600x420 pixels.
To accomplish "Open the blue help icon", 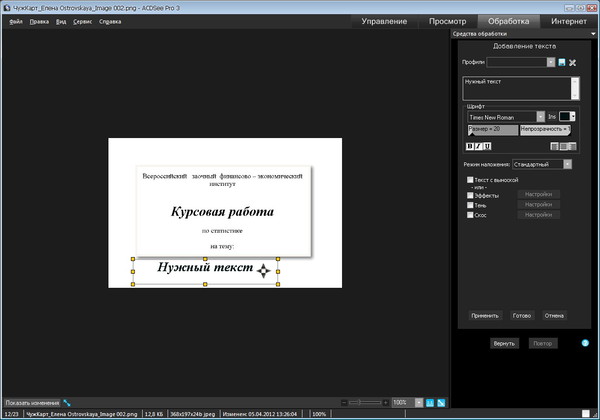I will pyautogui.click(x=585, y=343).
